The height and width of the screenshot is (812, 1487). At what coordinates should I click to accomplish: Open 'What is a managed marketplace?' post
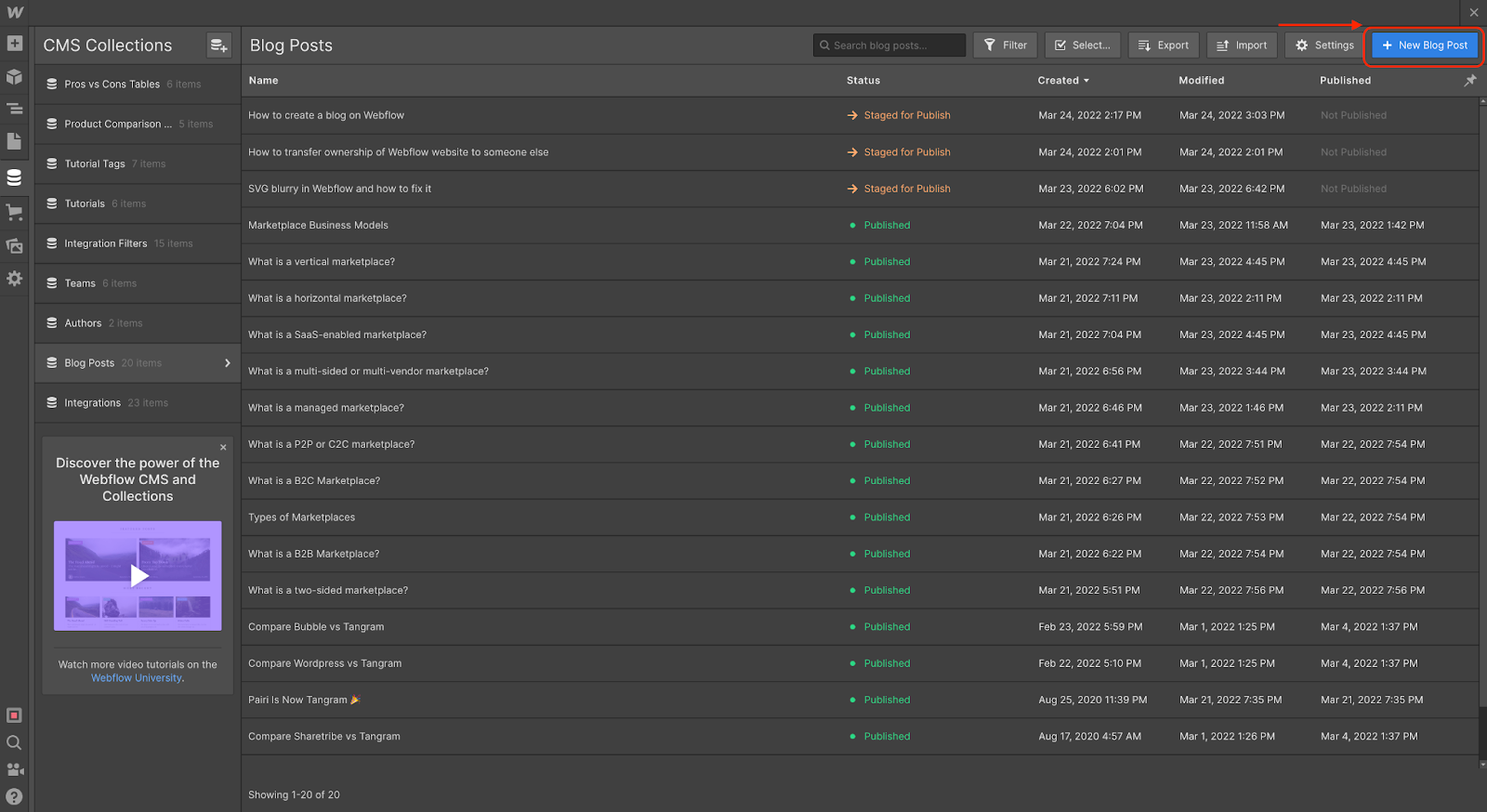(326, 408)
